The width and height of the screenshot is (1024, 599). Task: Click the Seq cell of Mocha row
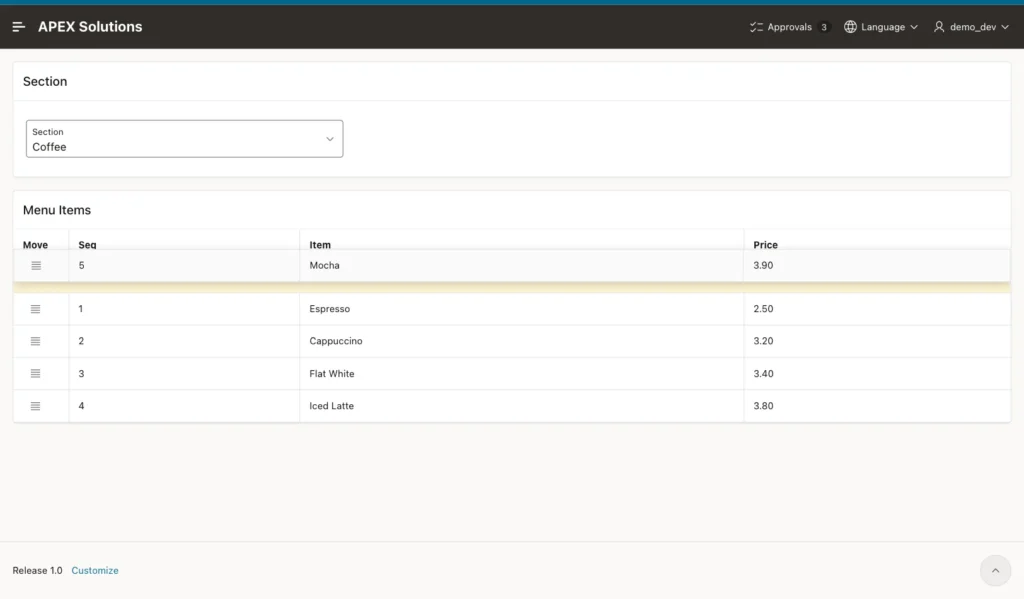point(184,265)
